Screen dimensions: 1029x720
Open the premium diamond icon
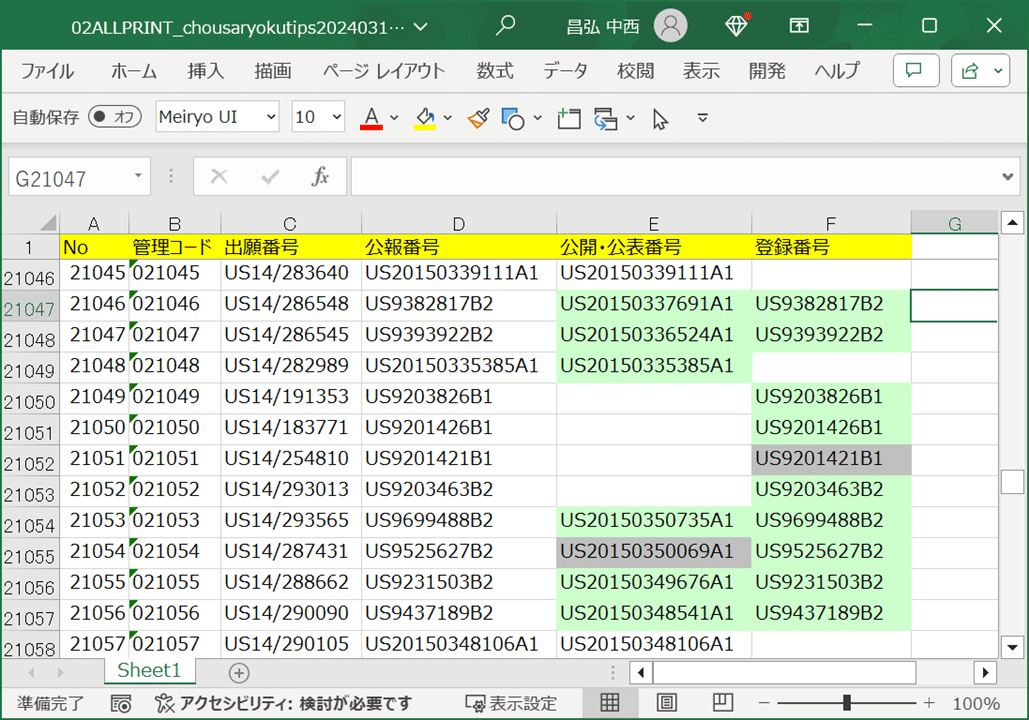(736, 26)
